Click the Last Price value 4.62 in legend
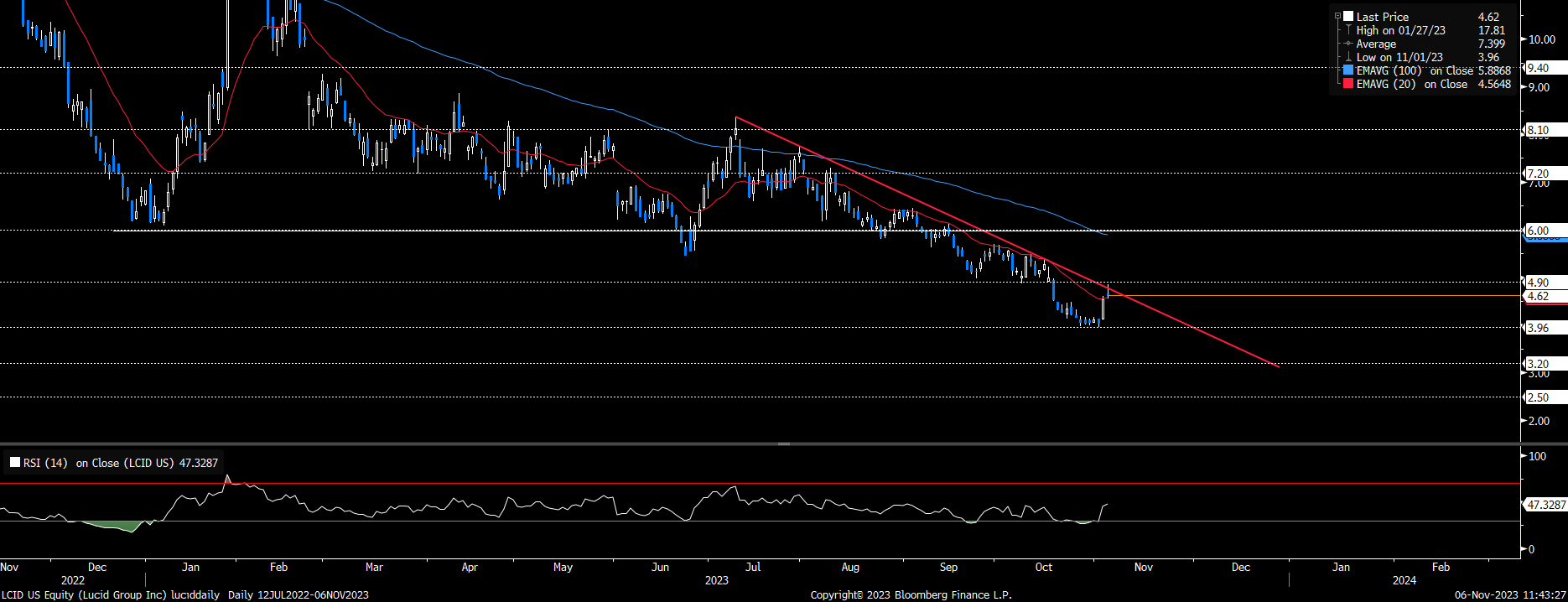 point(1488,17)
